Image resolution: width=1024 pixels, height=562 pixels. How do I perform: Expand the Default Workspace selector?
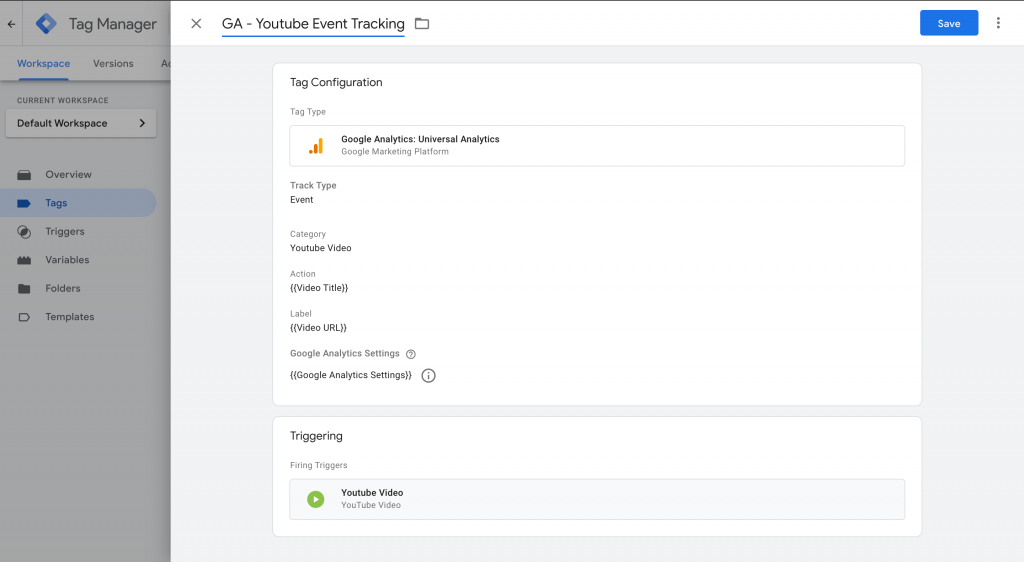[x=81, y=123]
